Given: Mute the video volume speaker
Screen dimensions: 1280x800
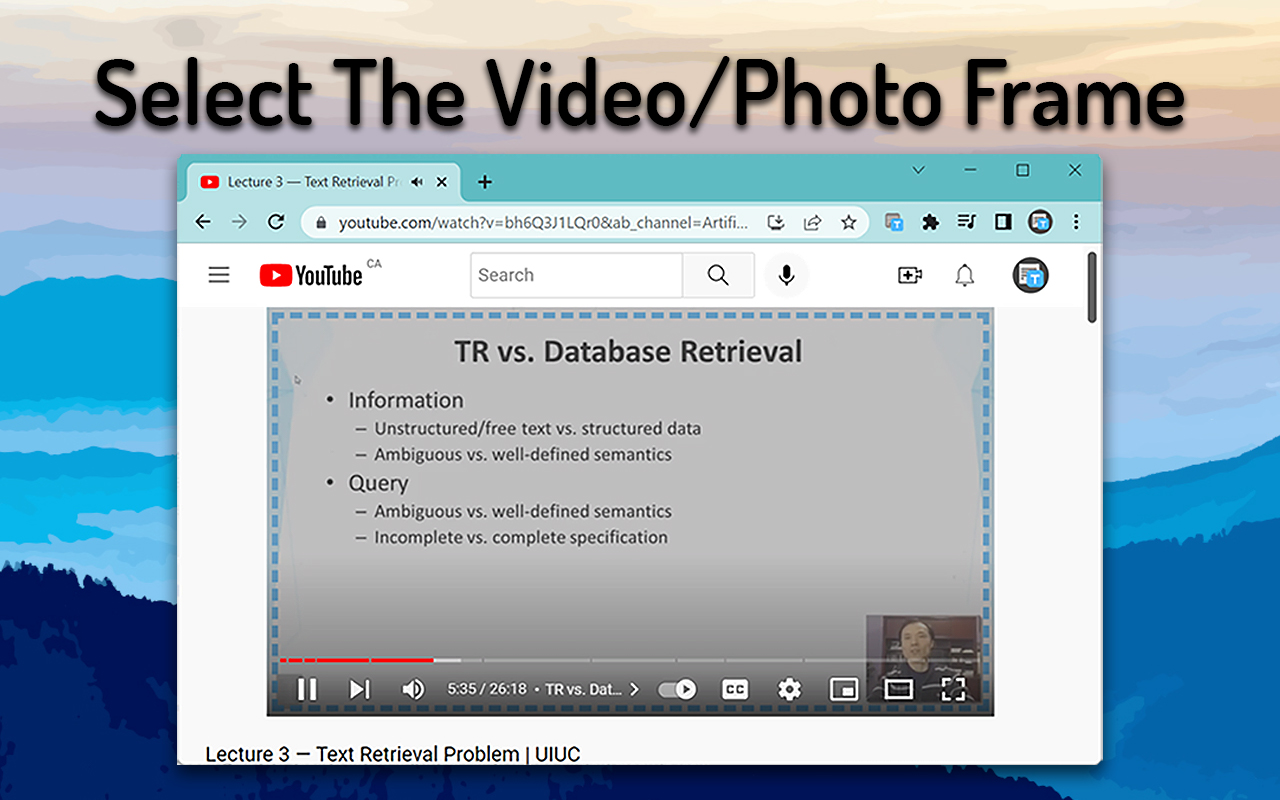Looking at the screenshot, I should pyautogui.click(x=412, y=689).
